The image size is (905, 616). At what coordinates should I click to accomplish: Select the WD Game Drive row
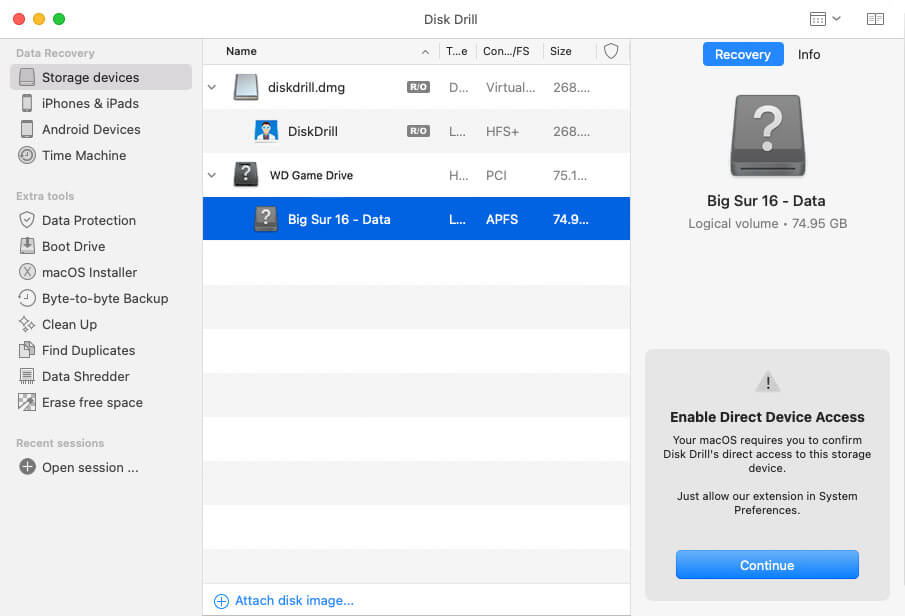click(416, 175)
